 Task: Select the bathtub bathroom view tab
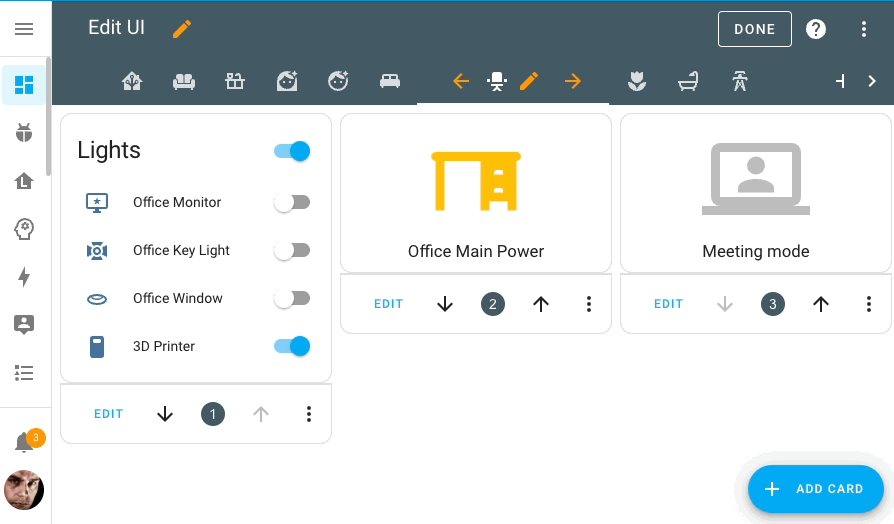pos(687,81)
